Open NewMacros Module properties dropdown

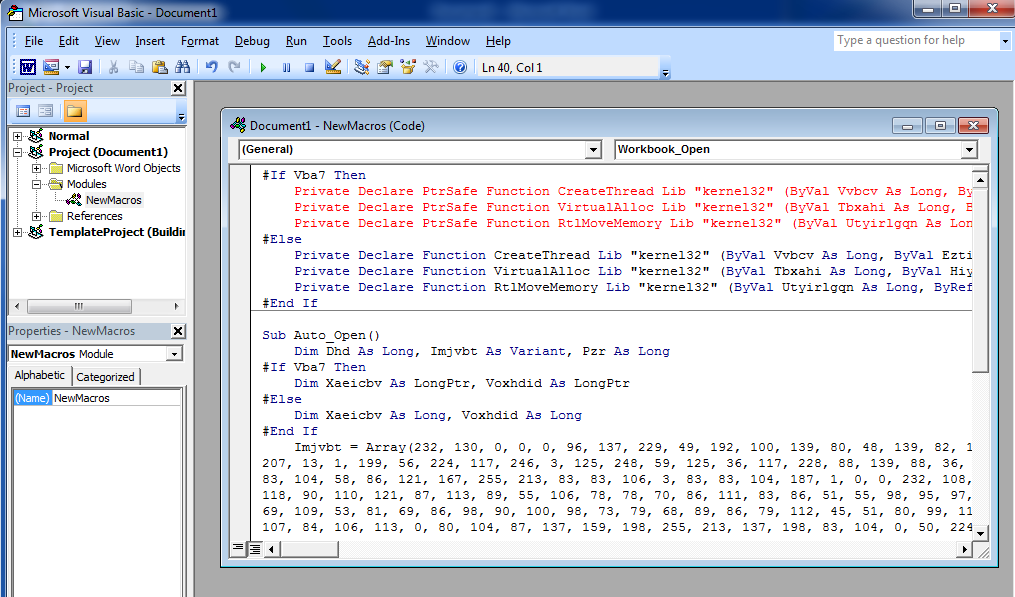pos(173,354)
